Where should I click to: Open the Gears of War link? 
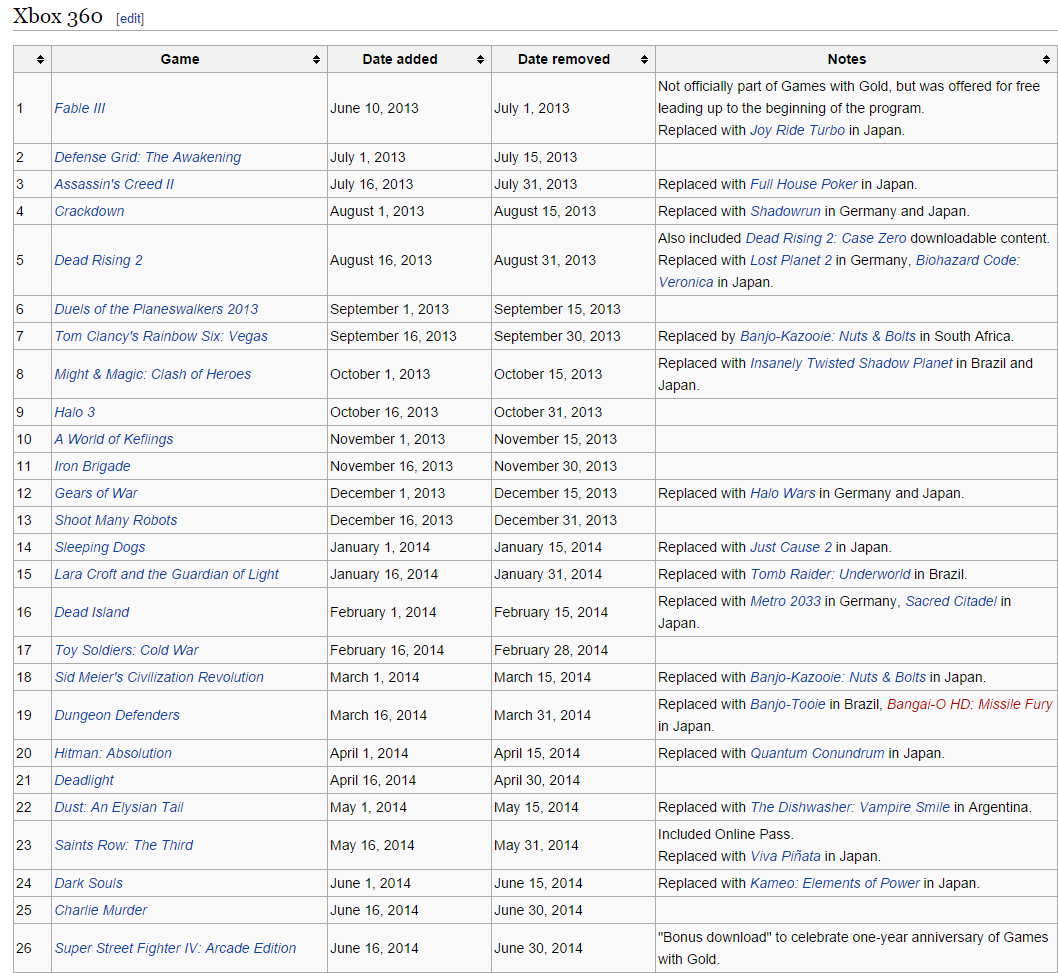point(96,493)
